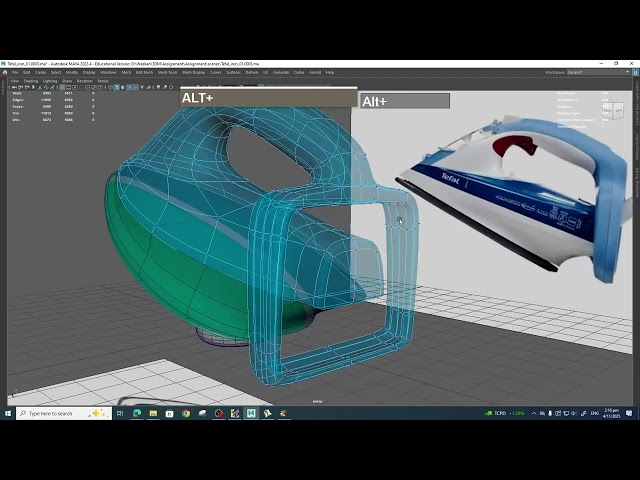Click the UVs poly count row
Screen dimensions: 640x480
pyautogui.click(x=53, y=120)
